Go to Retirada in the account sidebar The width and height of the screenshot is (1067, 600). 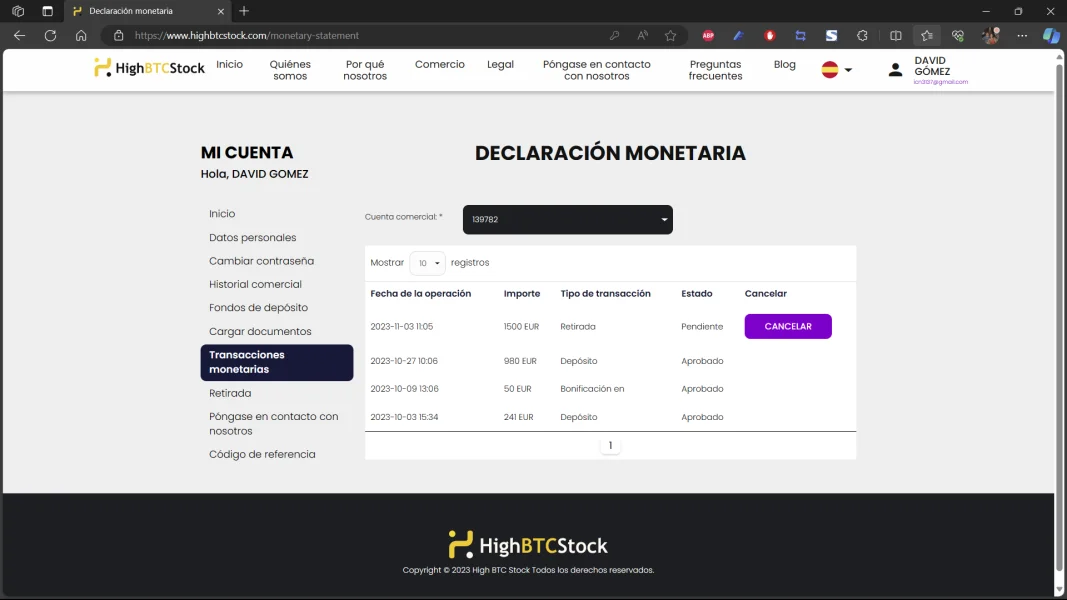point(230,393)
